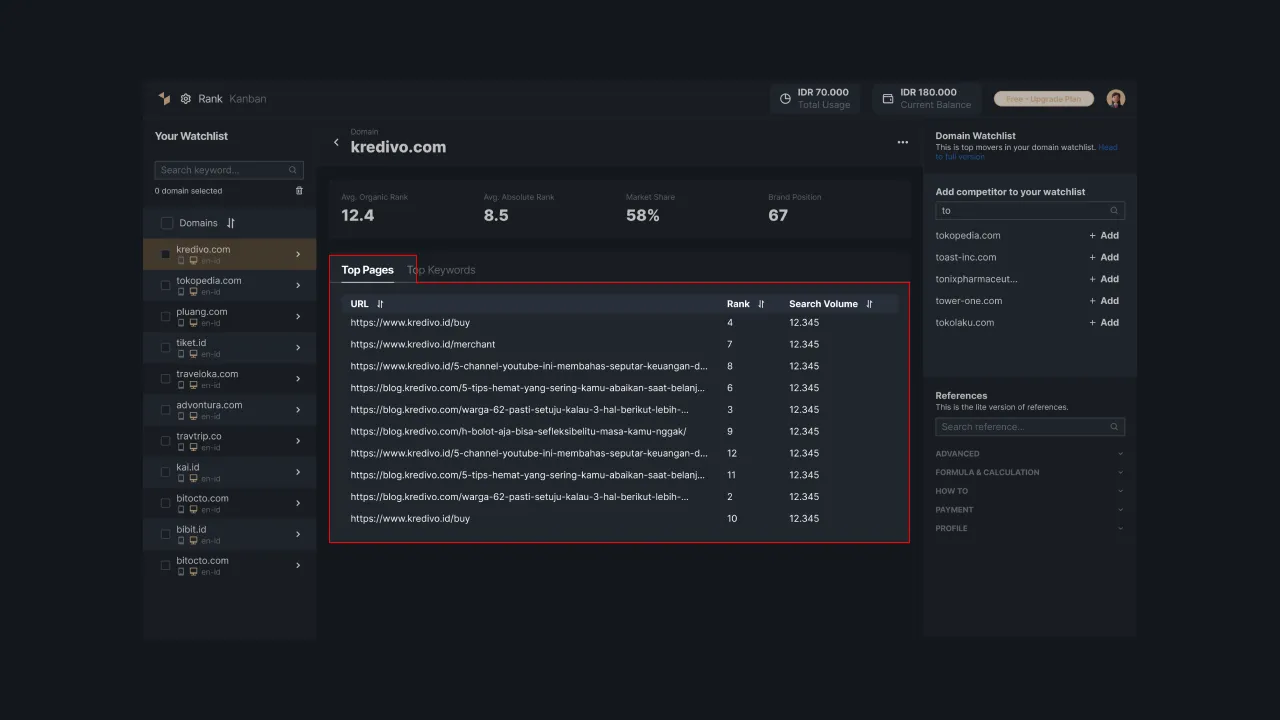The image size is (1280, 720).
Task: Sort table by Search Volume column
Action: [x=869, y=304]
